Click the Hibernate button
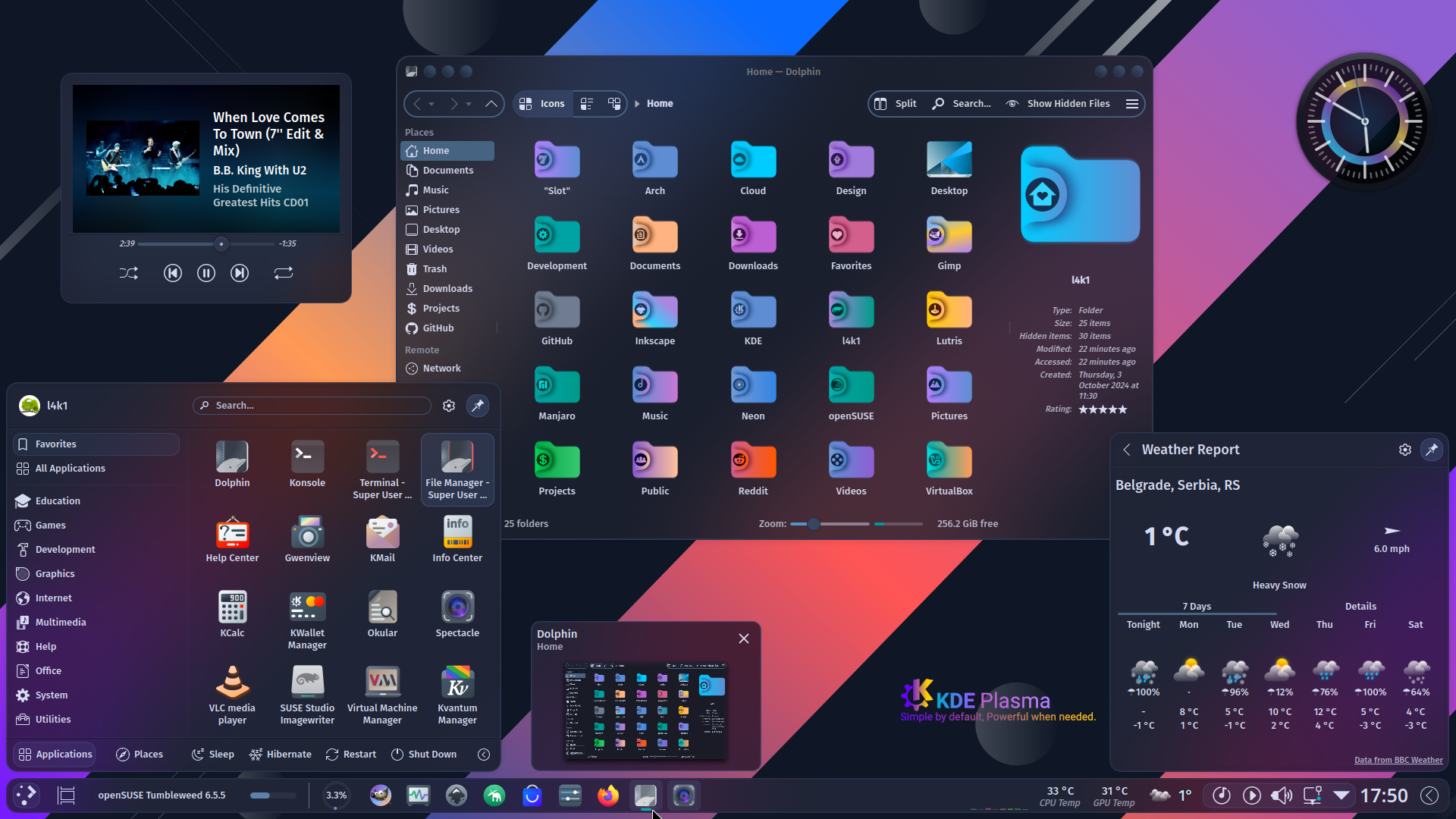 click(281, 755)
